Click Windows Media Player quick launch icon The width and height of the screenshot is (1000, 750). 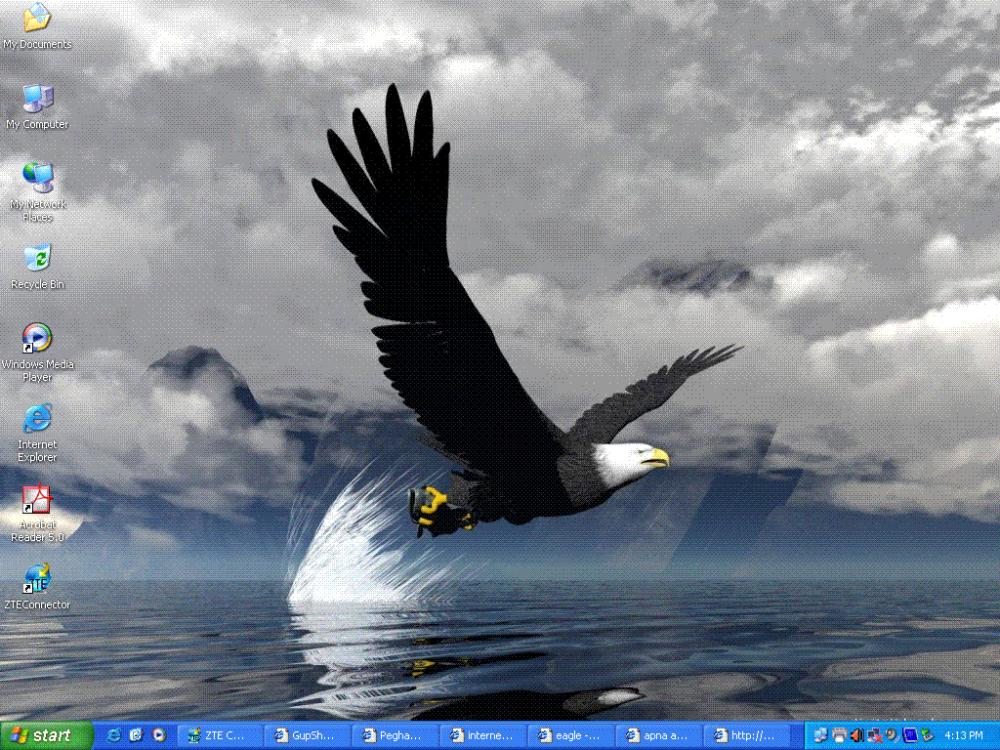coord(158,736)
